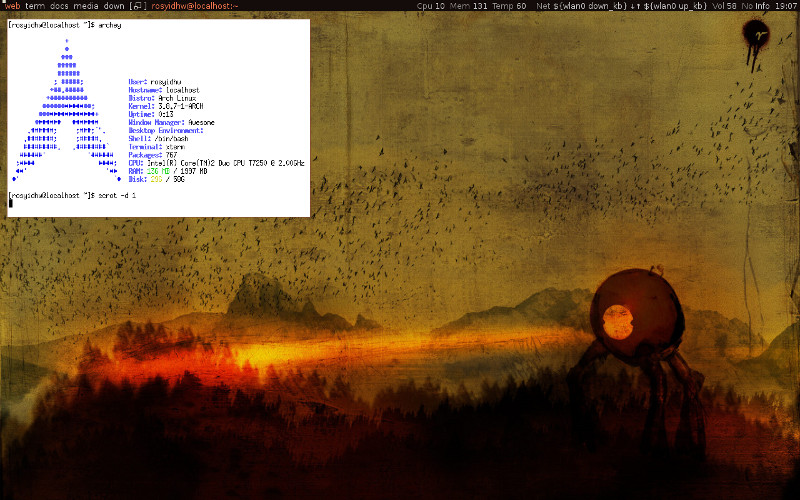Click the Vol 58 volume widget
800x500 pixels.
click(724, 6)
